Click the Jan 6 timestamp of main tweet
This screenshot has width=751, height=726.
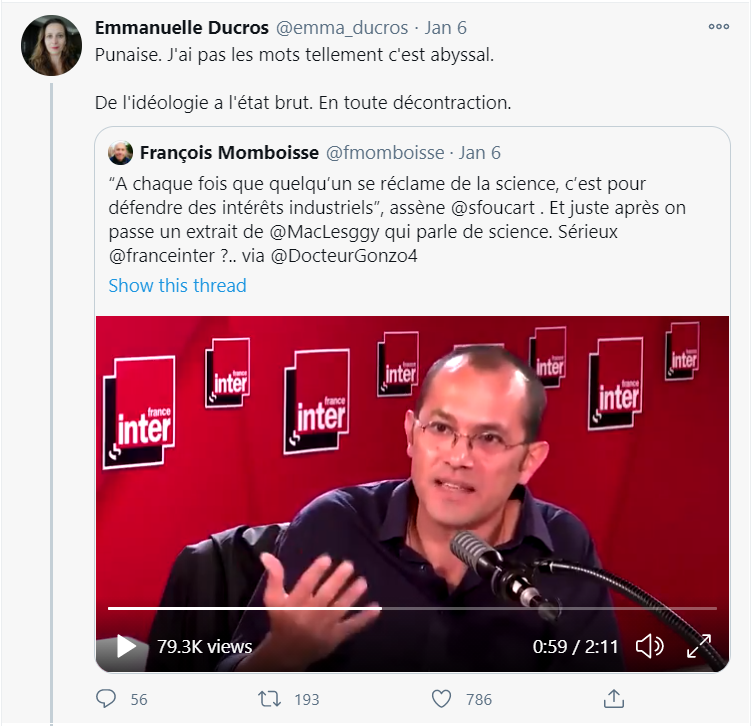[x=445, y=28]
